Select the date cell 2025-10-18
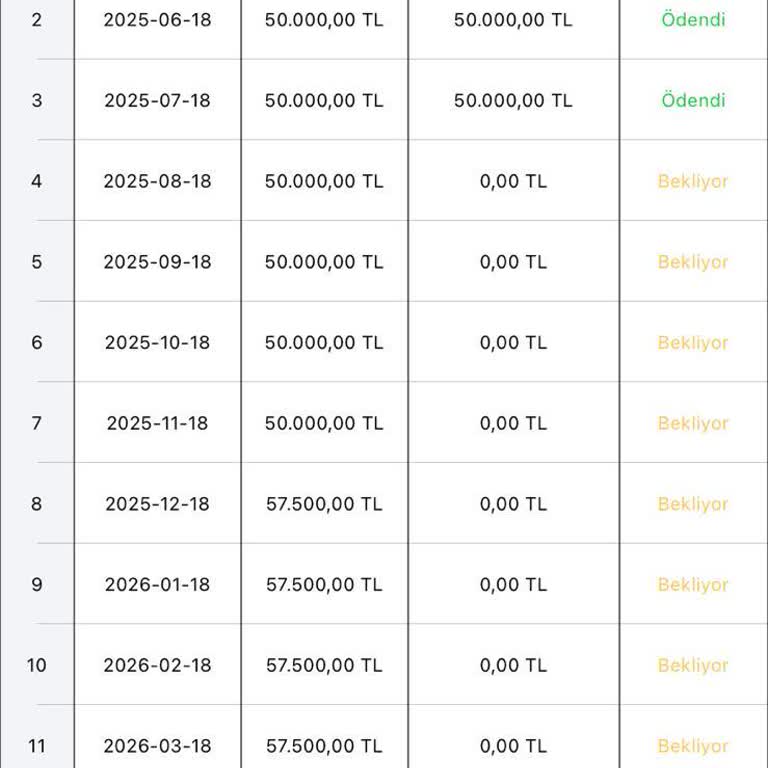 click(x=157, y=343)
